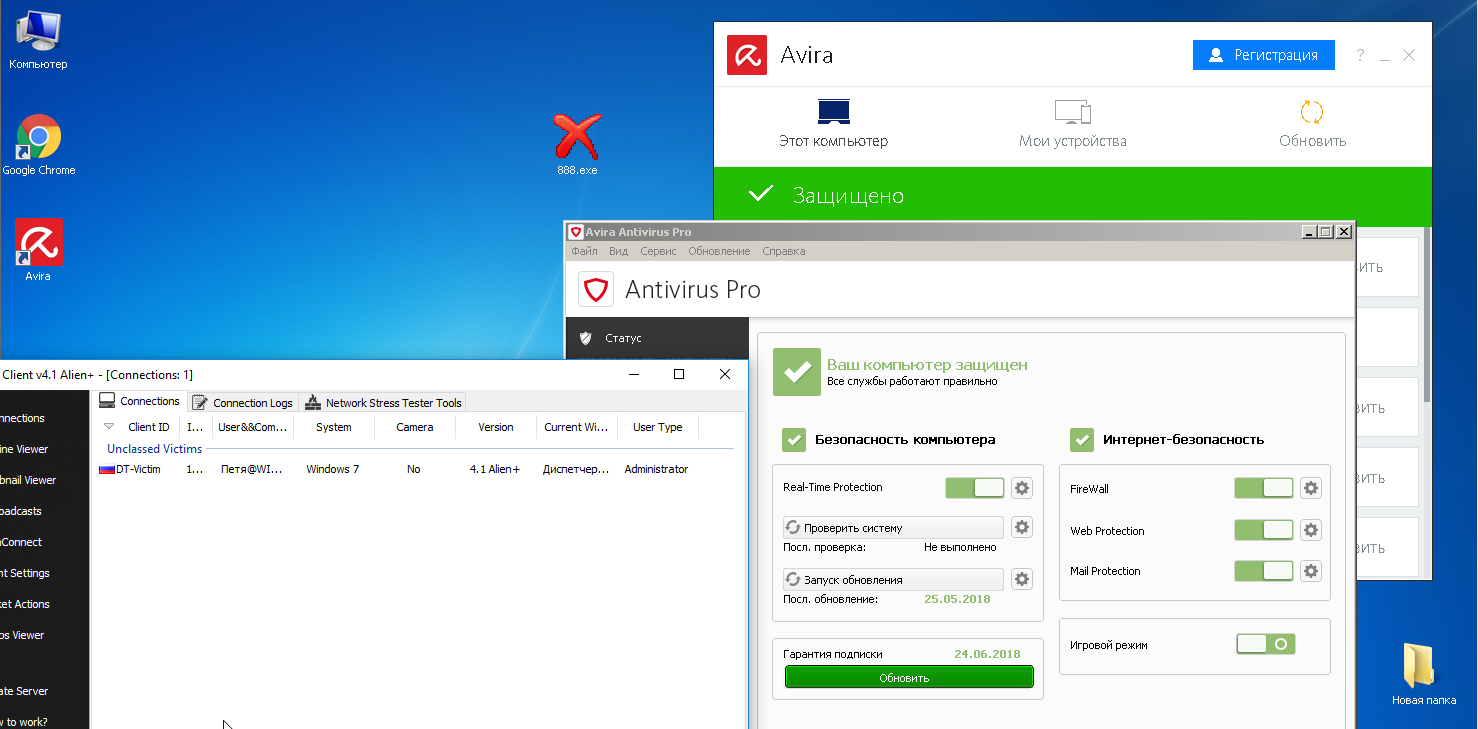Click the green Обновить subscription button
The image size is (1478, 729).
[x=909, y=677]
